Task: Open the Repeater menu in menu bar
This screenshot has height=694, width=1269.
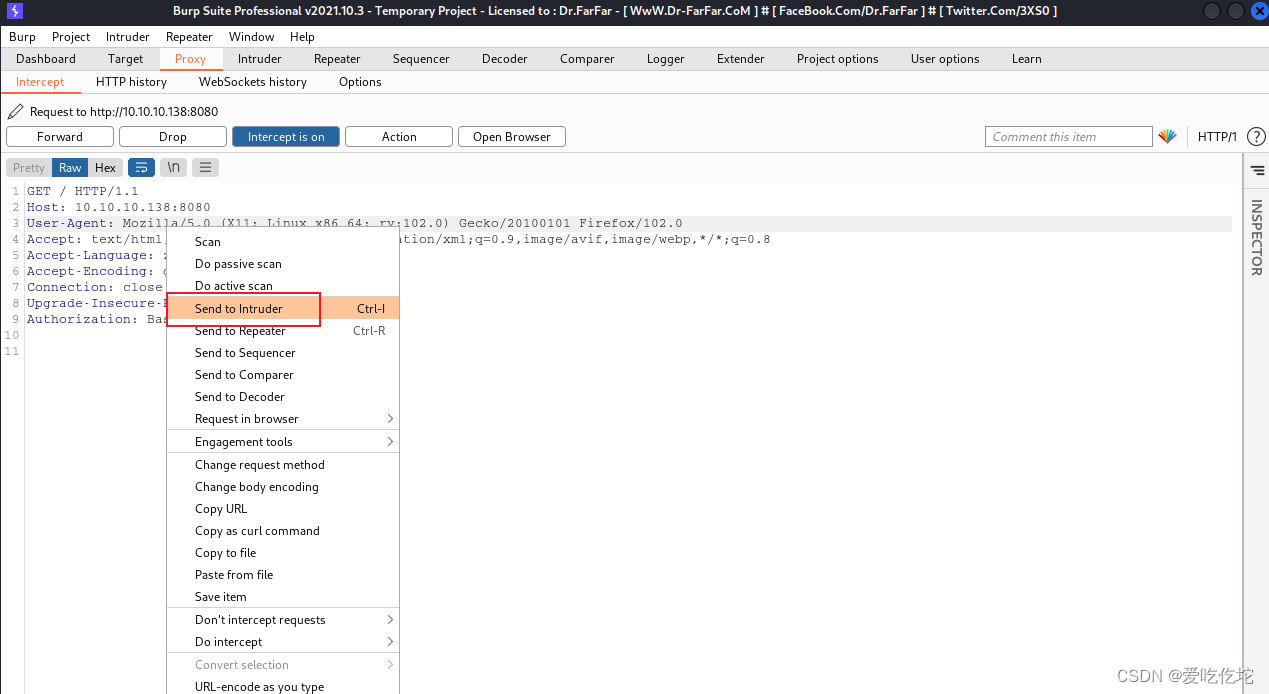Action: click(x=189, y=37)
